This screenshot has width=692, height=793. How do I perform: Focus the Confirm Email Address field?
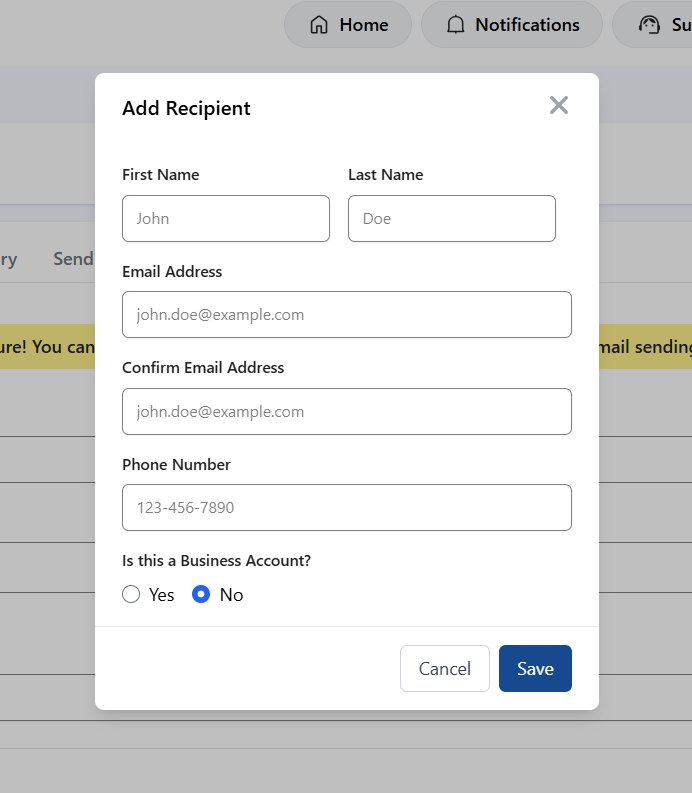[347, 412]
